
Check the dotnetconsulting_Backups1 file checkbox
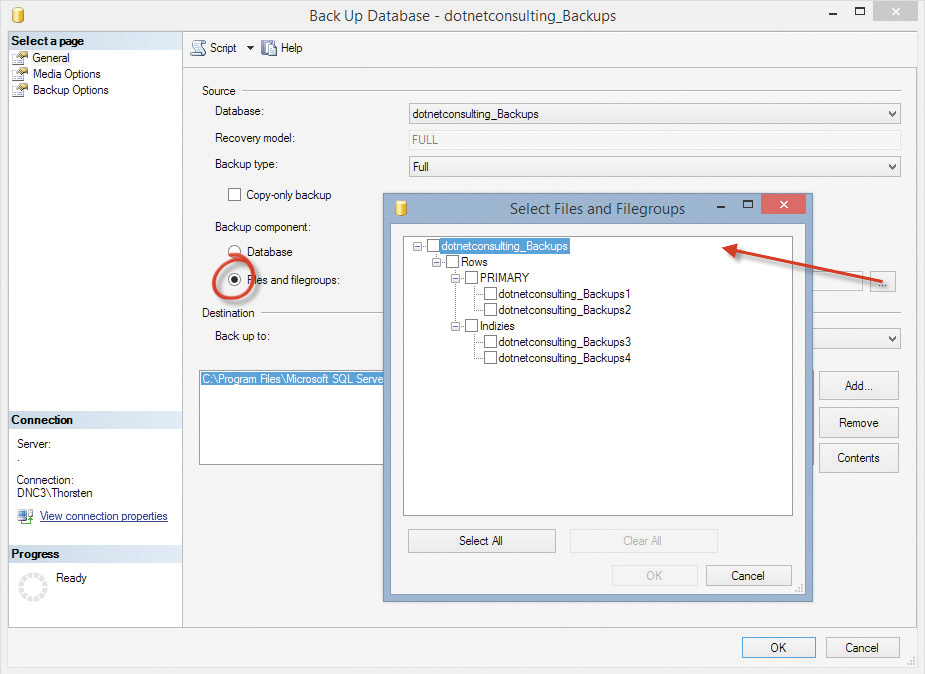(x=490, y=294)
